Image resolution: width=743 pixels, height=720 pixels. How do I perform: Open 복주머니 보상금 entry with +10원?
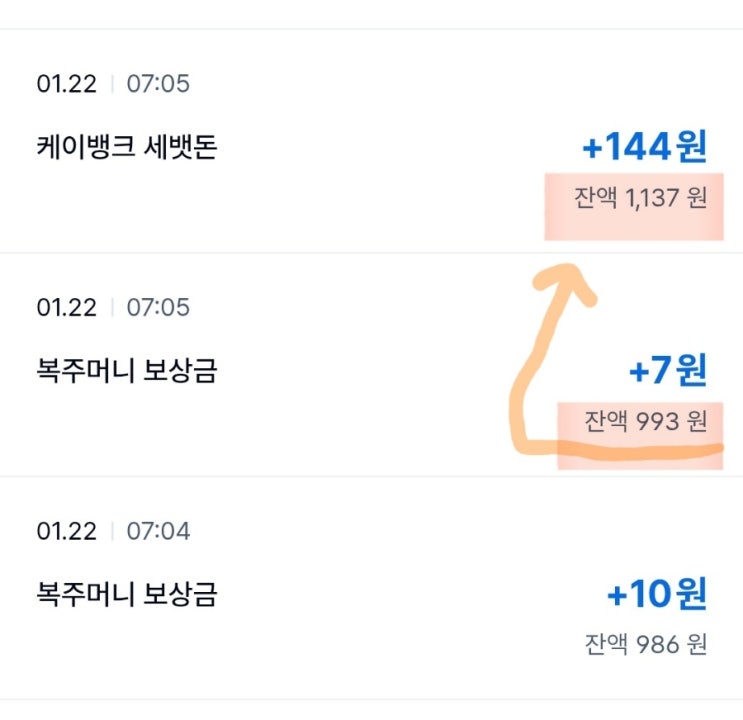(x=127, y=596)
